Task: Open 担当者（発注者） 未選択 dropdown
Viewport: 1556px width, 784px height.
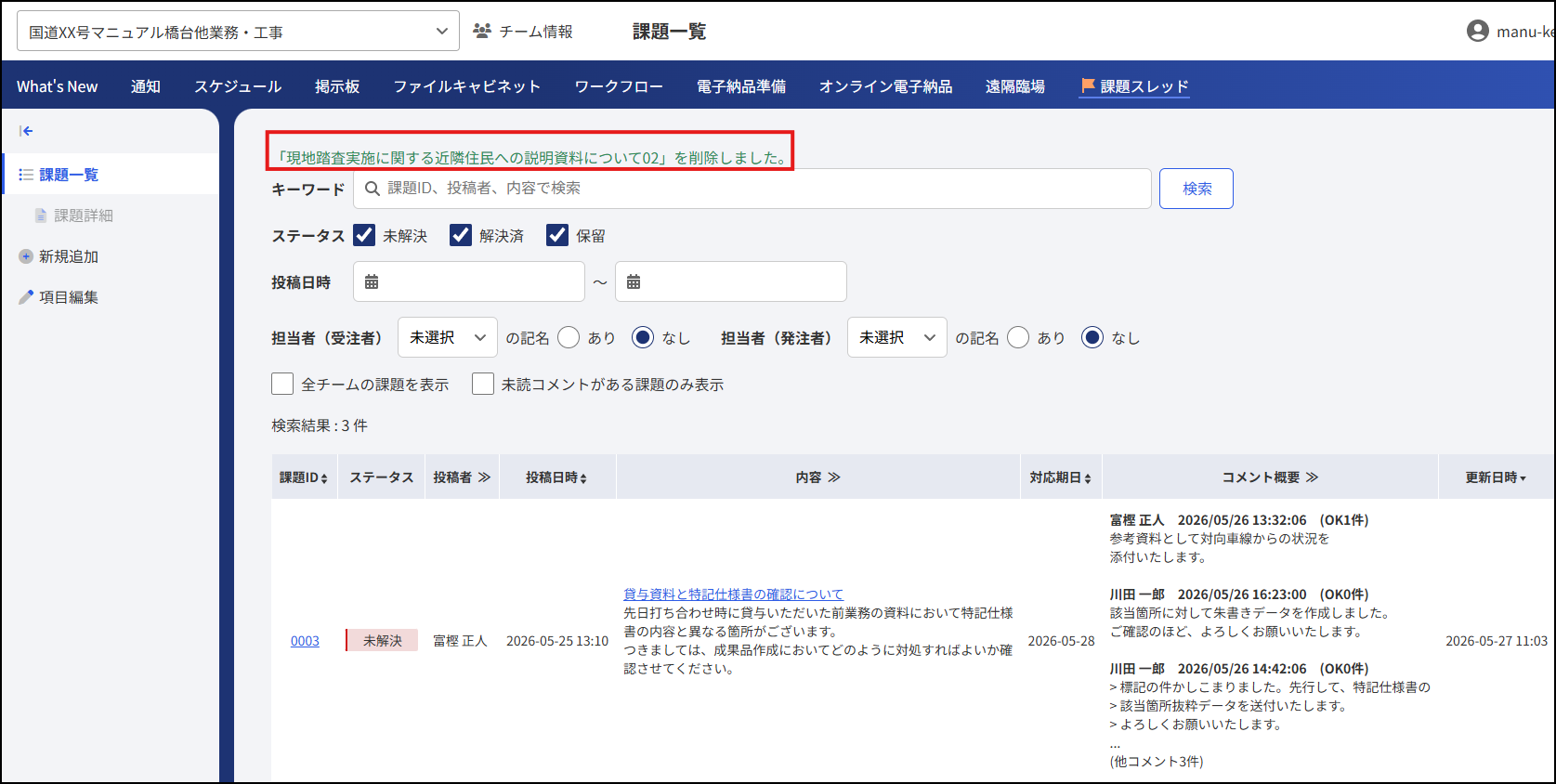Action: pos(897,337)
